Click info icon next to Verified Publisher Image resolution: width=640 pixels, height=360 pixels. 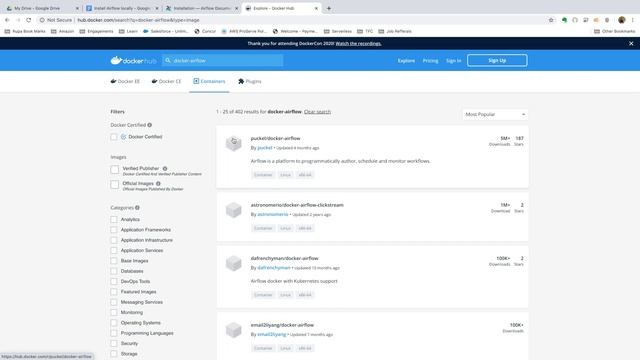coord(165,168)
